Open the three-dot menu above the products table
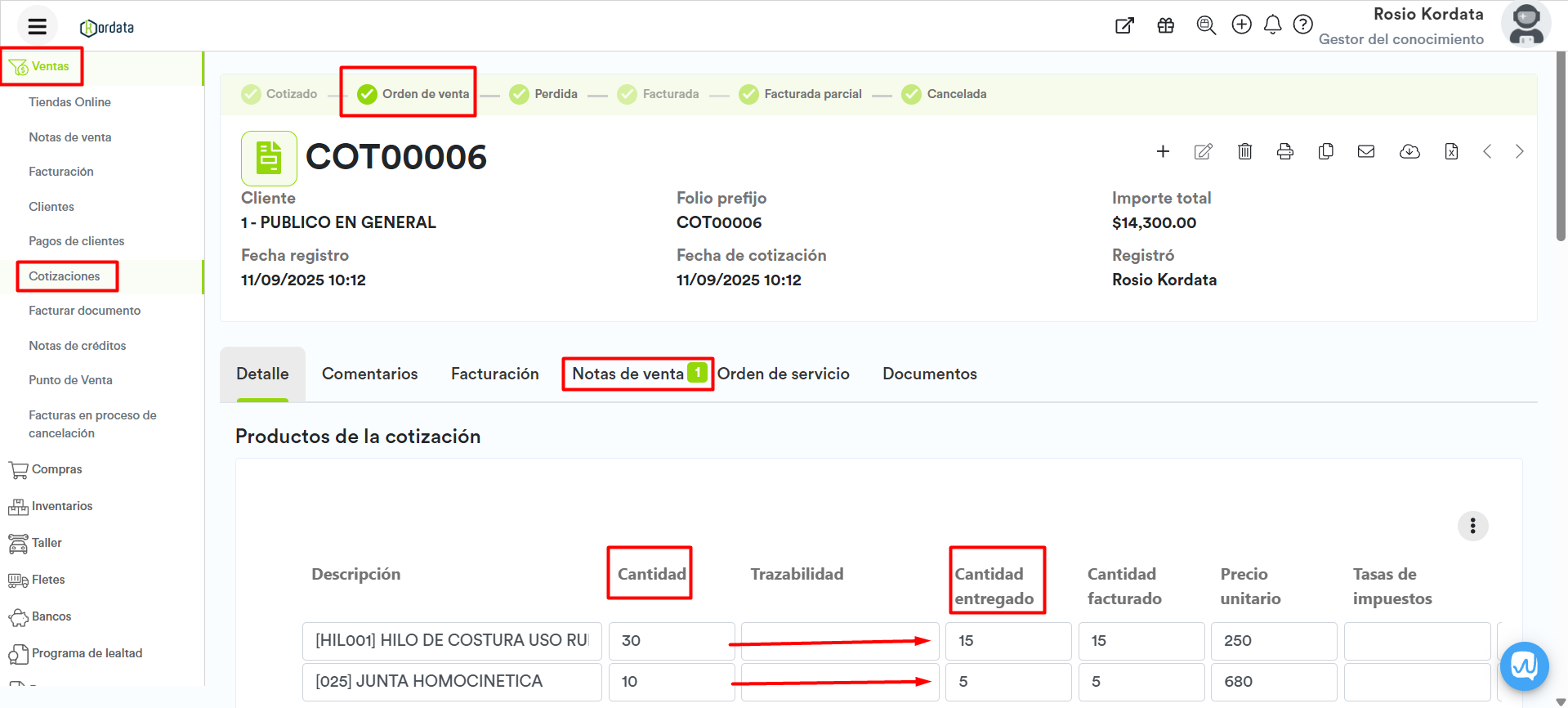 (1472, 526)
